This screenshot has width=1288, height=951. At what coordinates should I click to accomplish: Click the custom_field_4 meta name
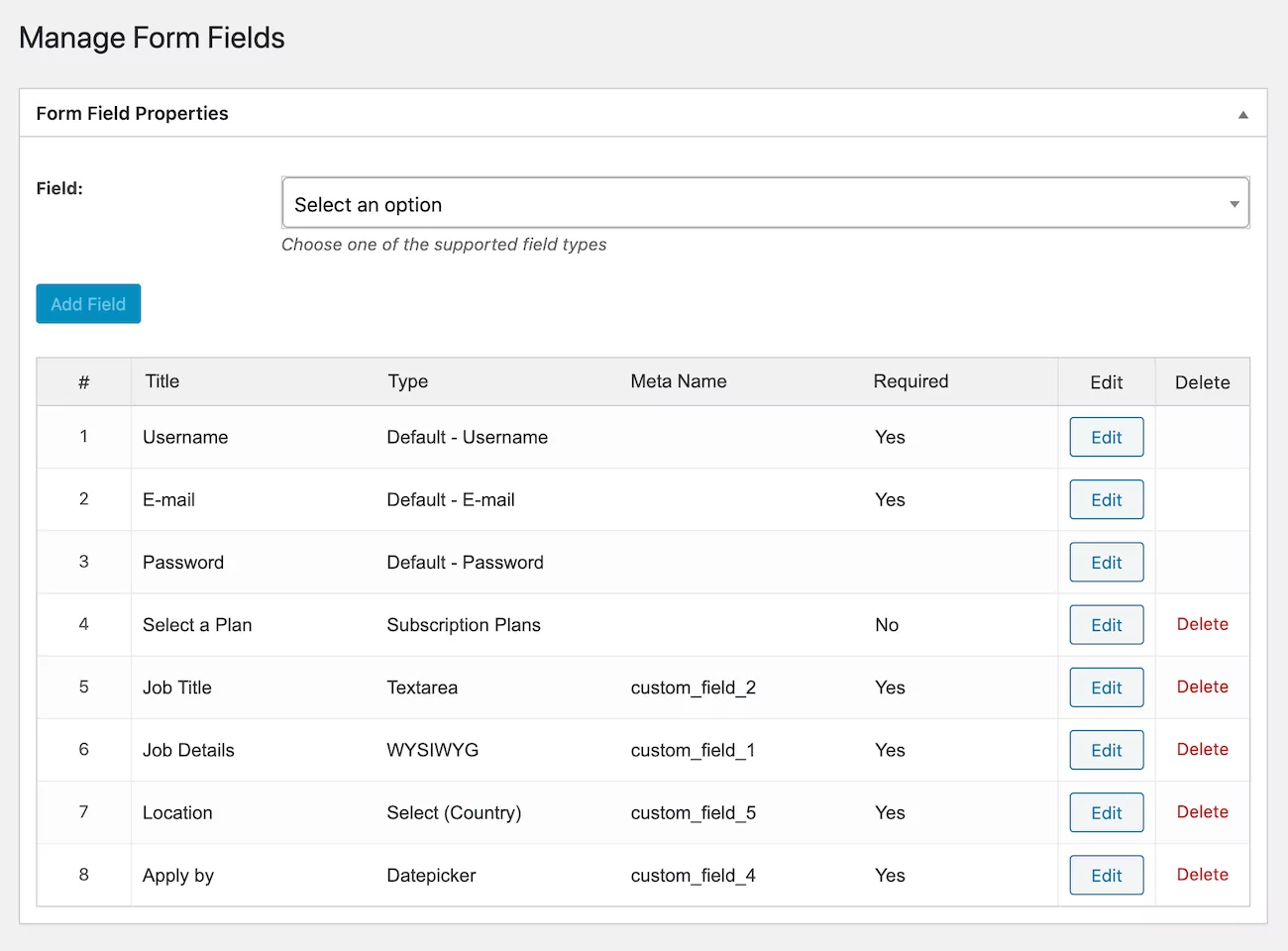coord(693,876)
